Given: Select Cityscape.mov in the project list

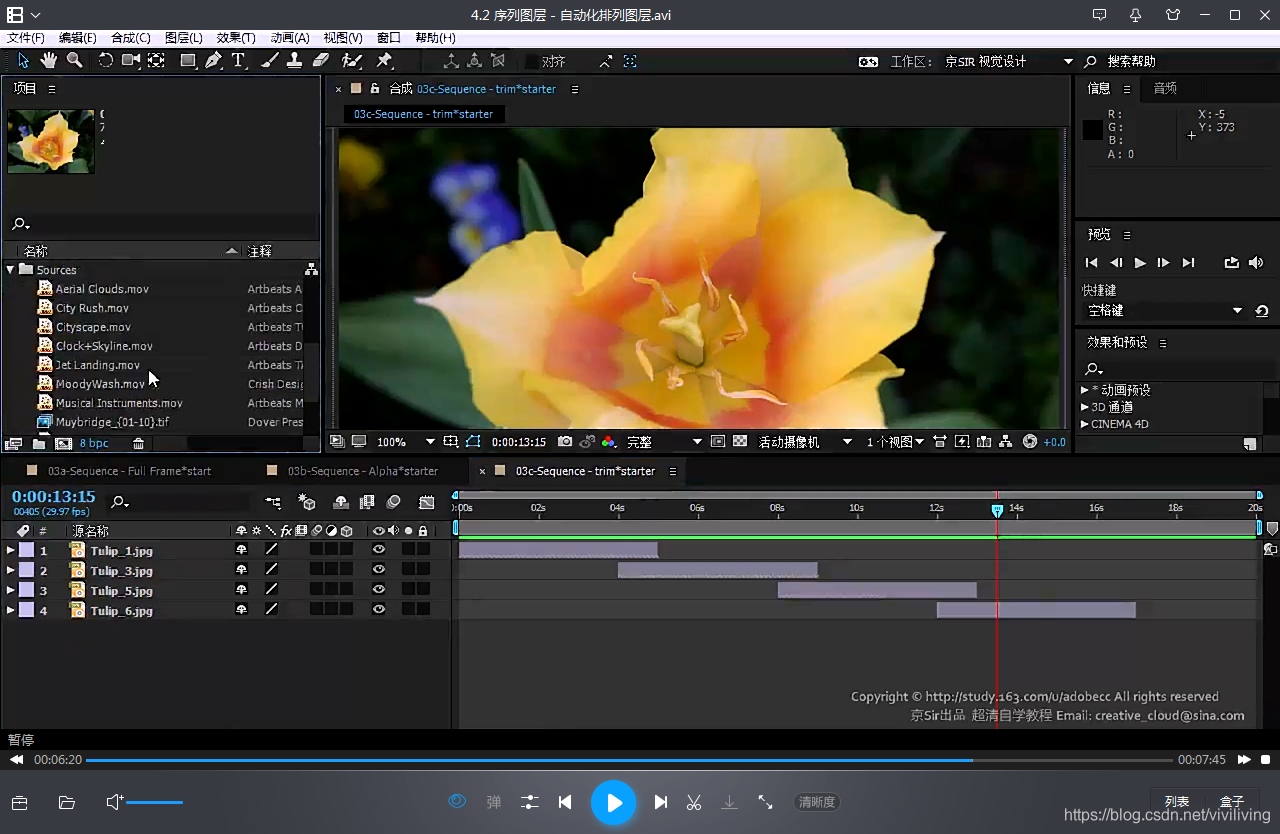Looking at the screenshot, I should click(x=93, y=327).
